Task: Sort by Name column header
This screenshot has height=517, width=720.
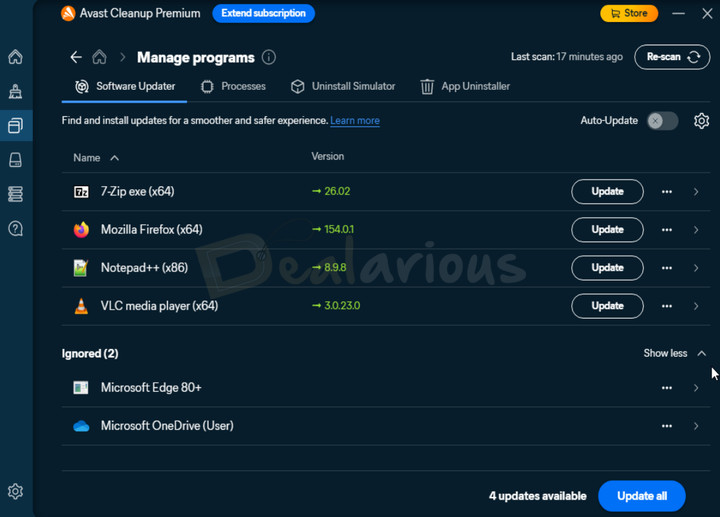Action: point(96,158)
